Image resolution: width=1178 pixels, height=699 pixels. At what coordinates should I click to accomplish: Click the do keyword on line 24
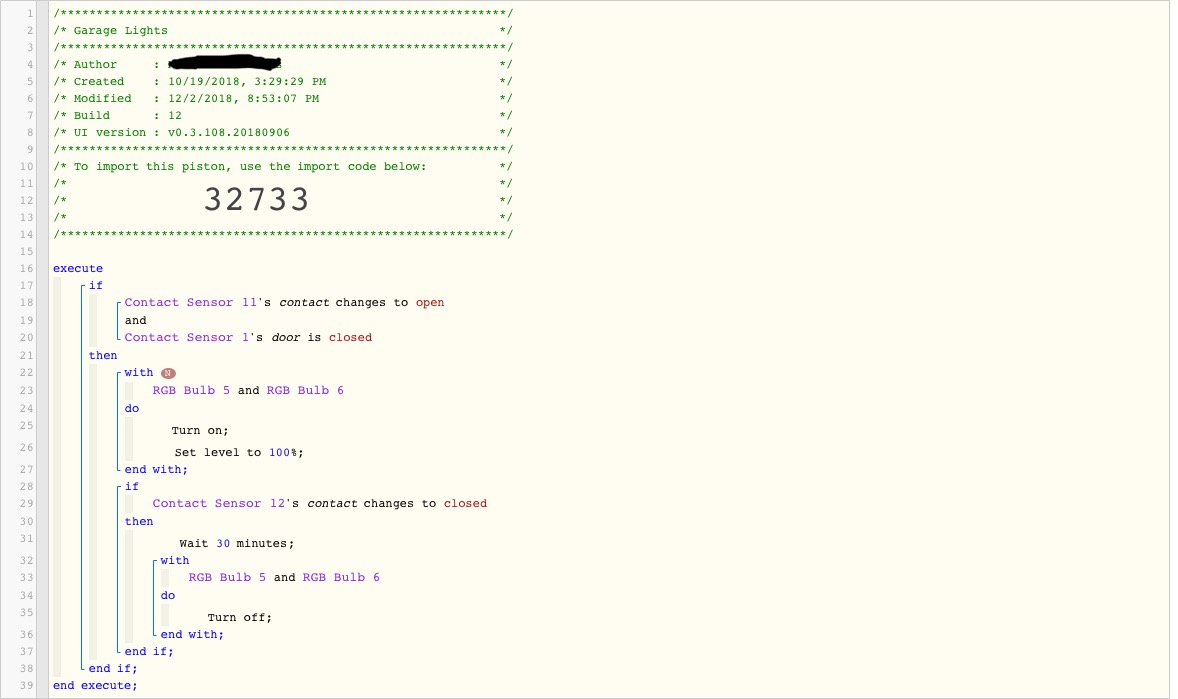pyautogui.click(x=131, y=408)
